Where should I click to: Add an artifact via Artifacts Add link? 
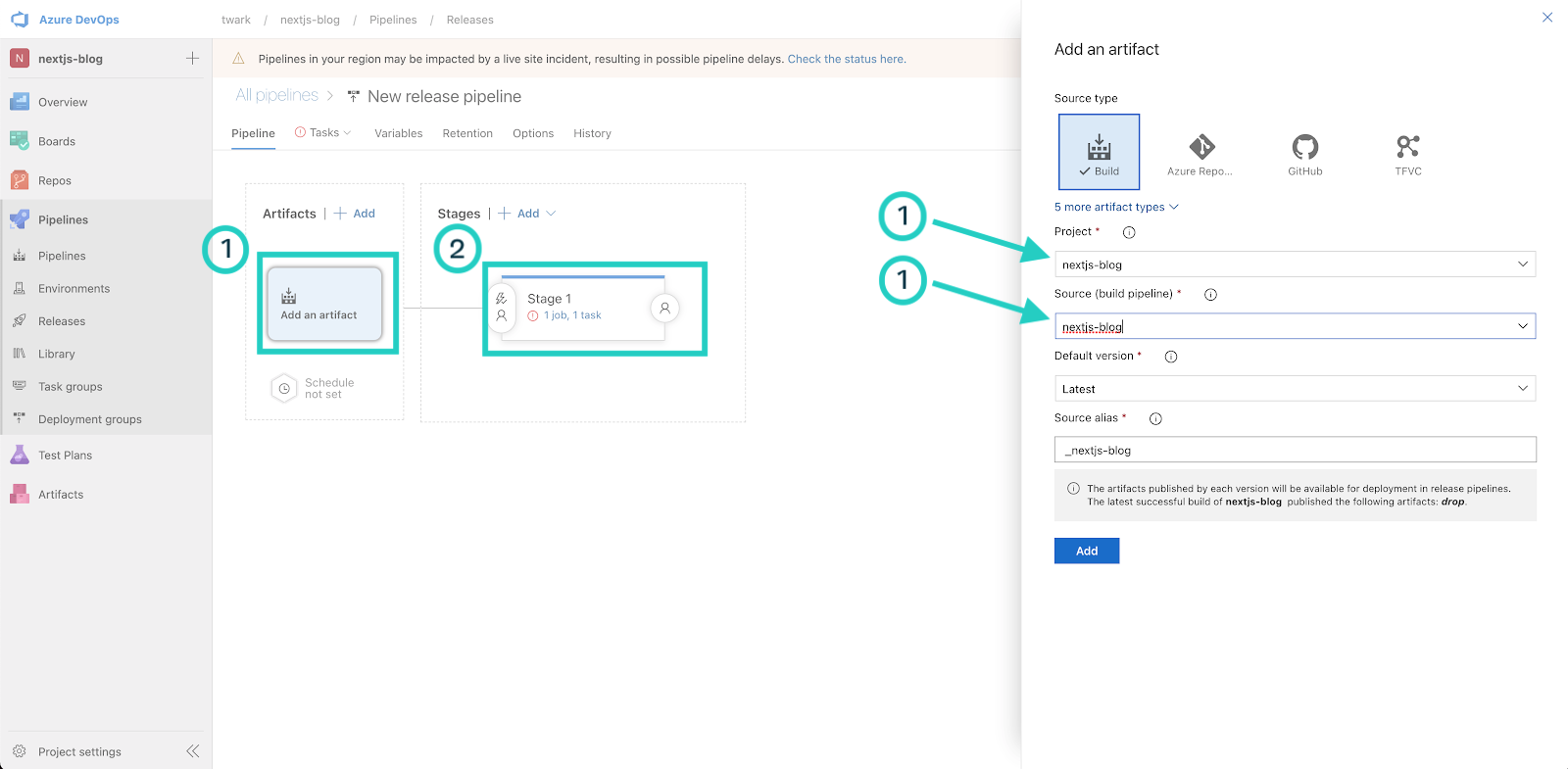coord(355,214)
